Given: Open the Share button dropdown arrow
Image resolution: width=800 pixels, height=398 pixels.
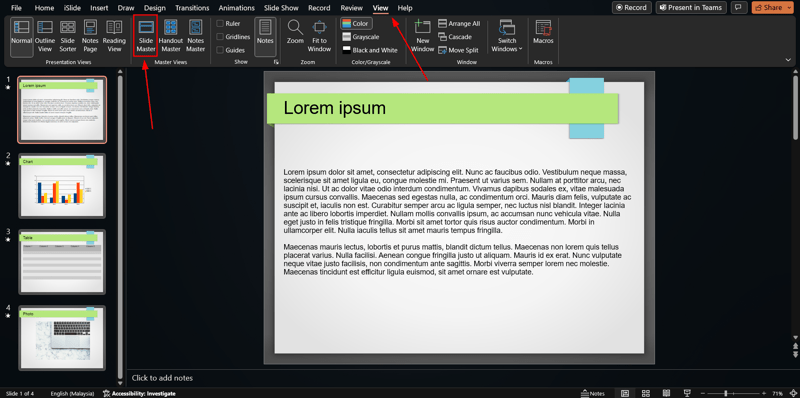Looking at the screenshot, I should [790, 8].
